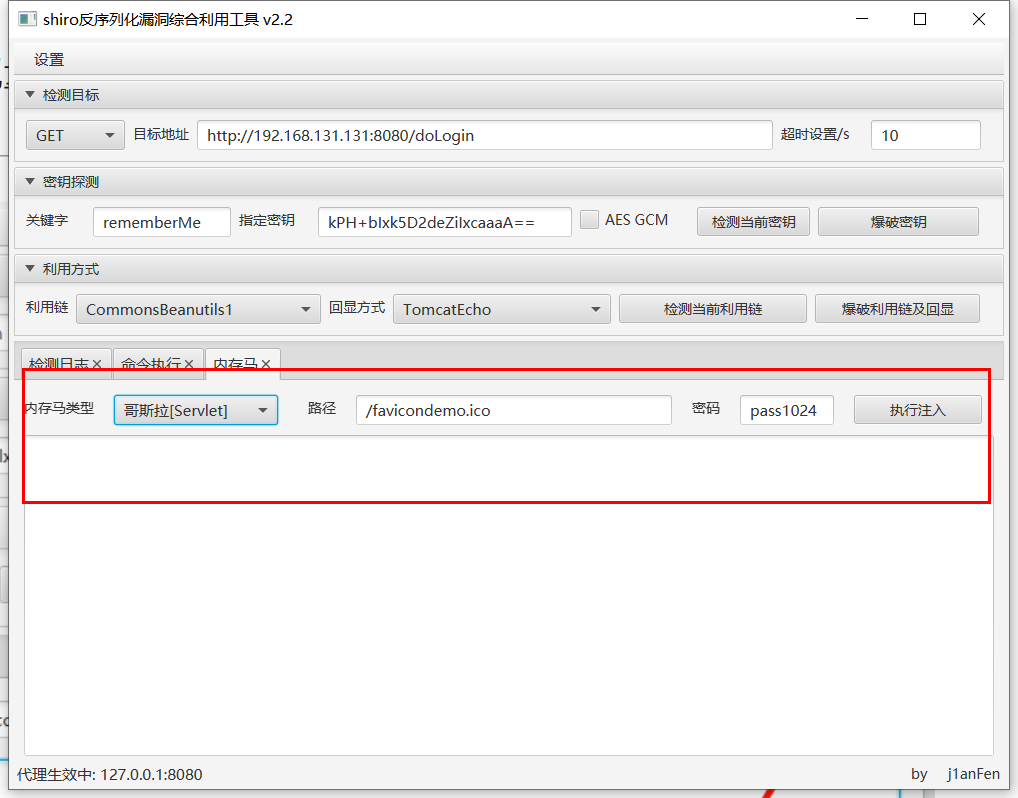Click the 检测当前密钥 button

753,221
